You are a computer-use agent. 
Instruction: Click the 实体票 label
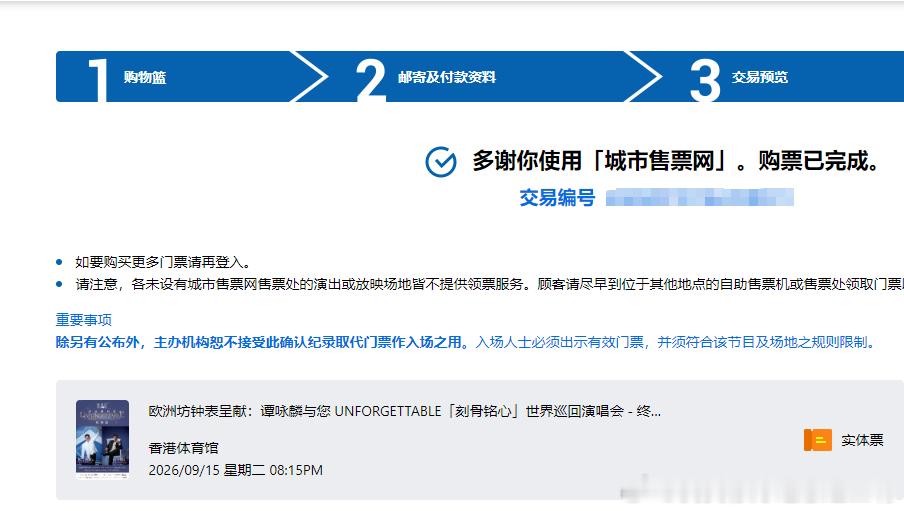[x=862, y=440]
